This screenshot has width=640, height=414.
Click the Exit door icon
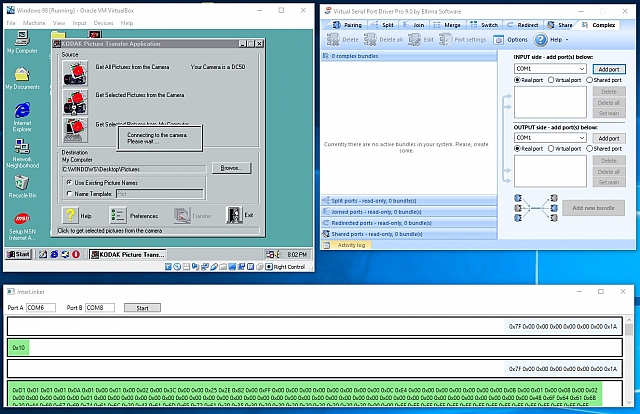pos(234,215)
